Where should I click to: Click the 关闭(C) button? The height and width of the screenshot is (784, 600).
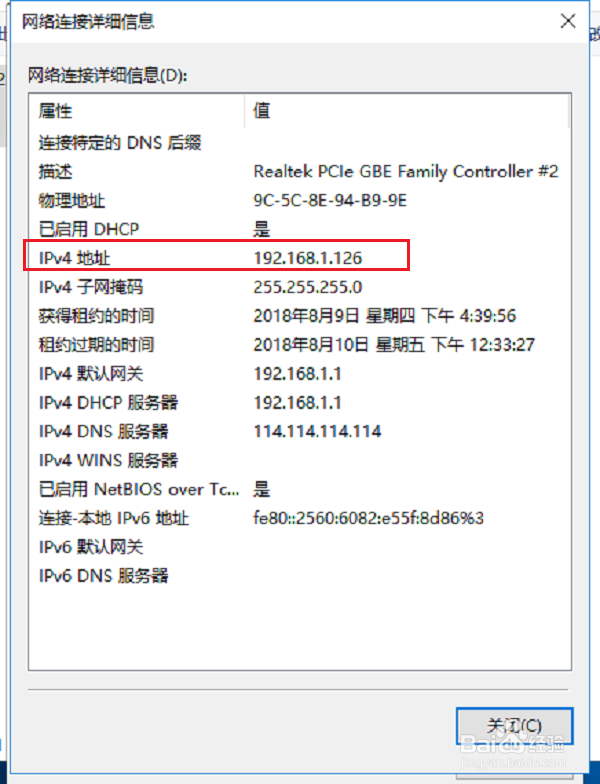click(x=514, y=726)
